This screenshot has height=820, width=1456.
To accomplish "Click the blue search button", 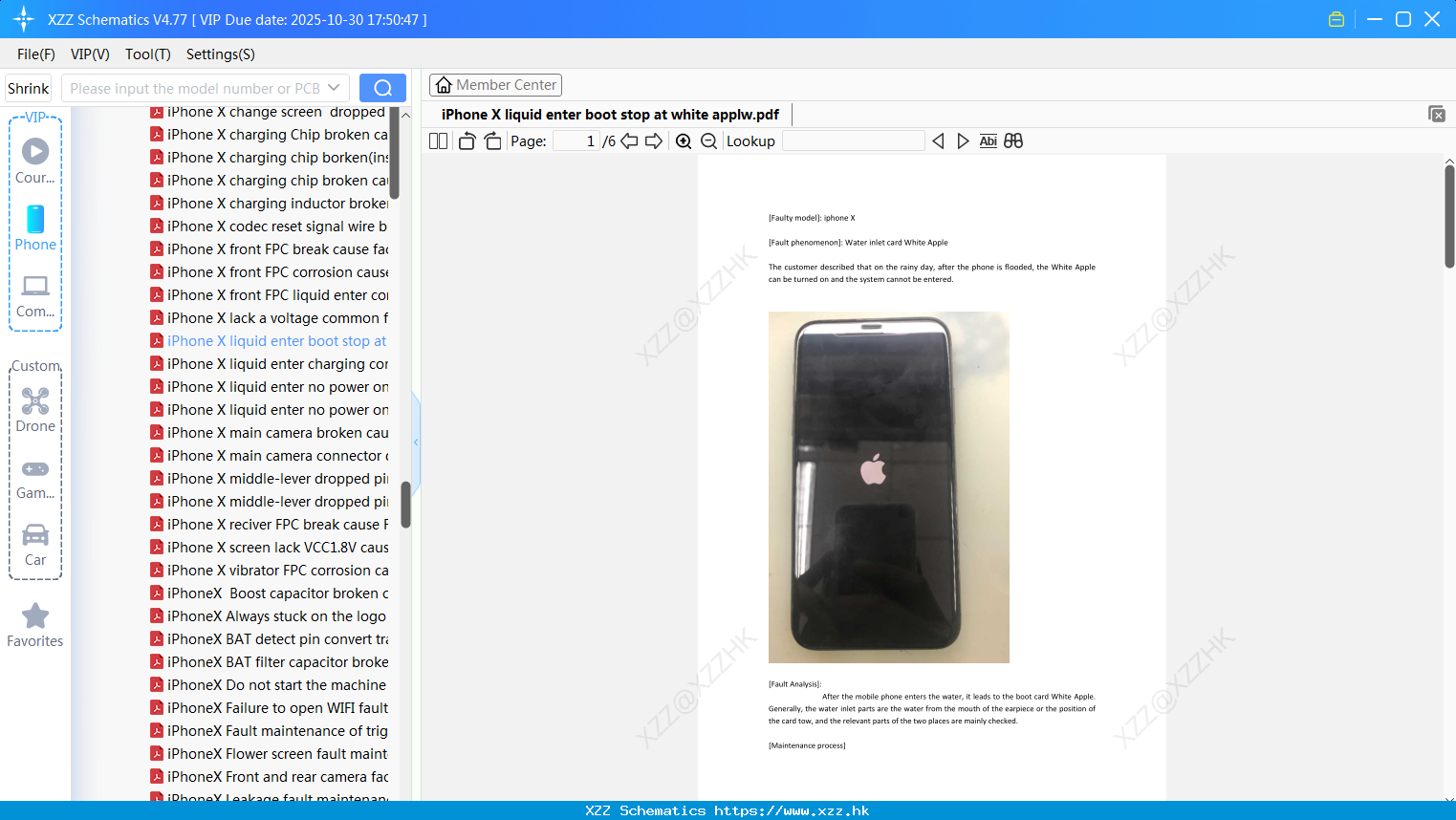I will click(382, 88).
